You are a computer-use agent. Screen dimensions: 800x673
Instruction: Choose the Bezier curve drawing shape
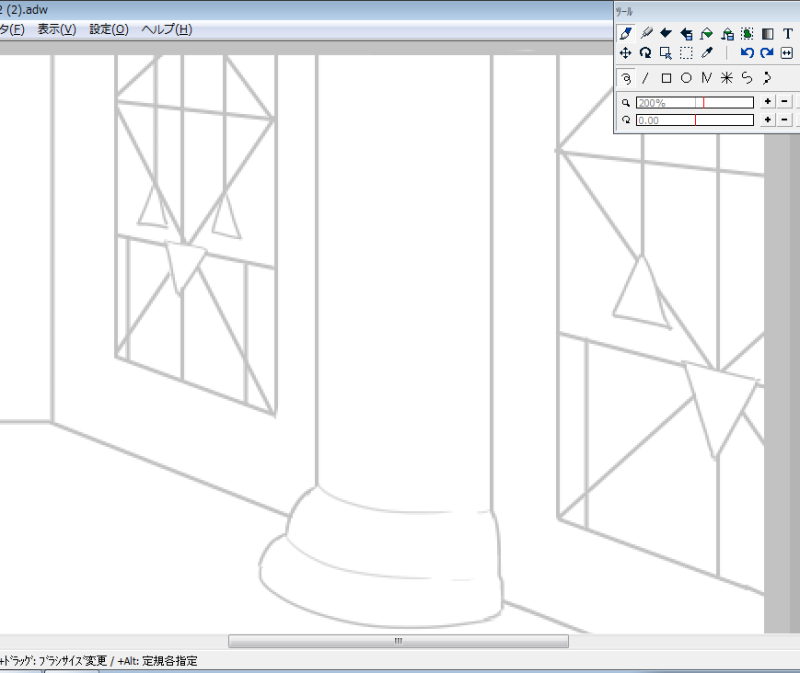[747, 78]
